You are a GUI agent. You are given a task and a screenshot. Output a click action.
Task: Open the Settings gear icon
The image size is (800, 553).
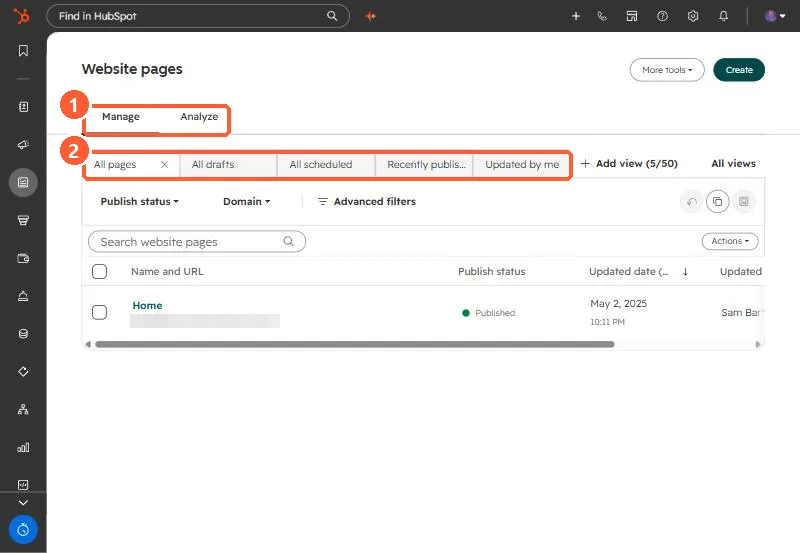pyautogui.click(x=692, y=16)
